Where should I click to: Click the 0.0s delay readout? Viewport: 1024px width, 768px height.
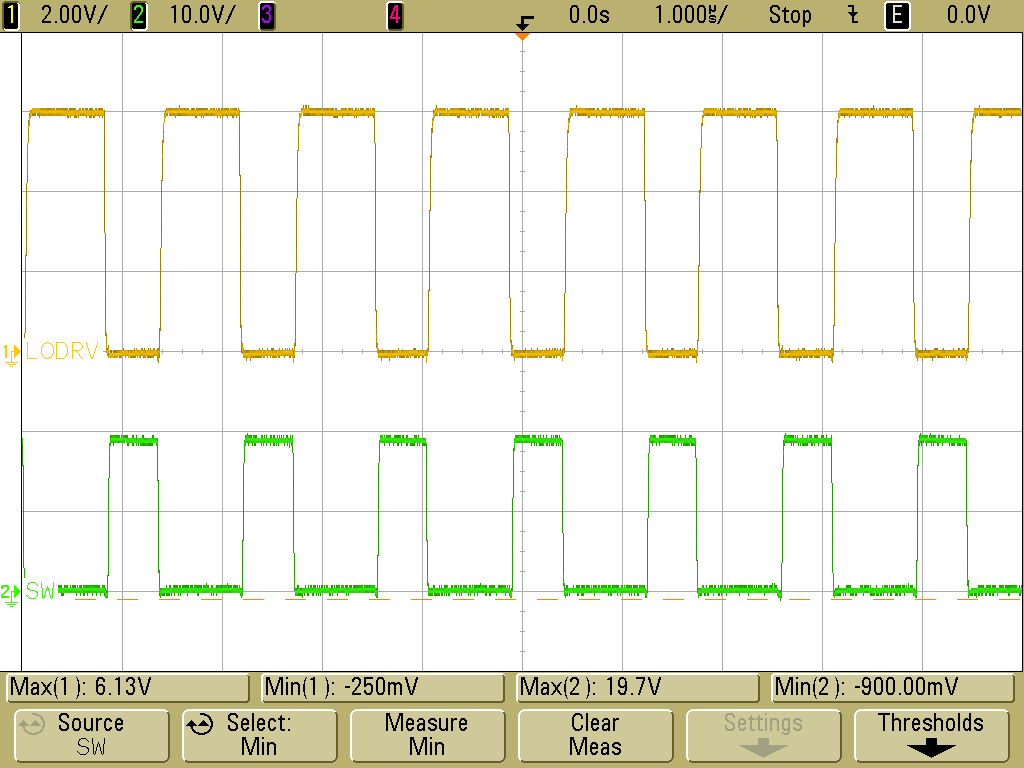tap(589, 15)
